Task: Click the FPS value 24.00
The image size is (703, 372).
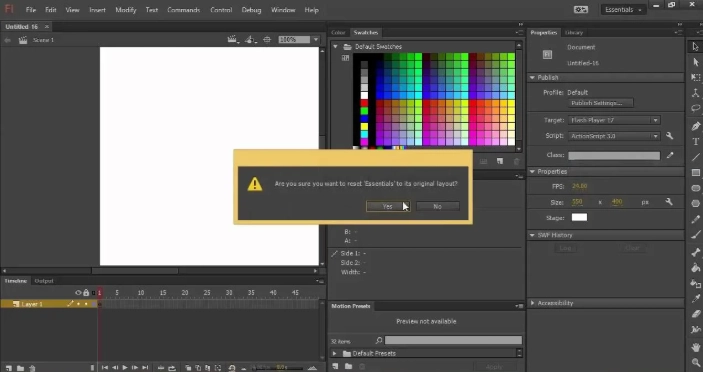Action: pyautogui.click(x=579, y=186)
